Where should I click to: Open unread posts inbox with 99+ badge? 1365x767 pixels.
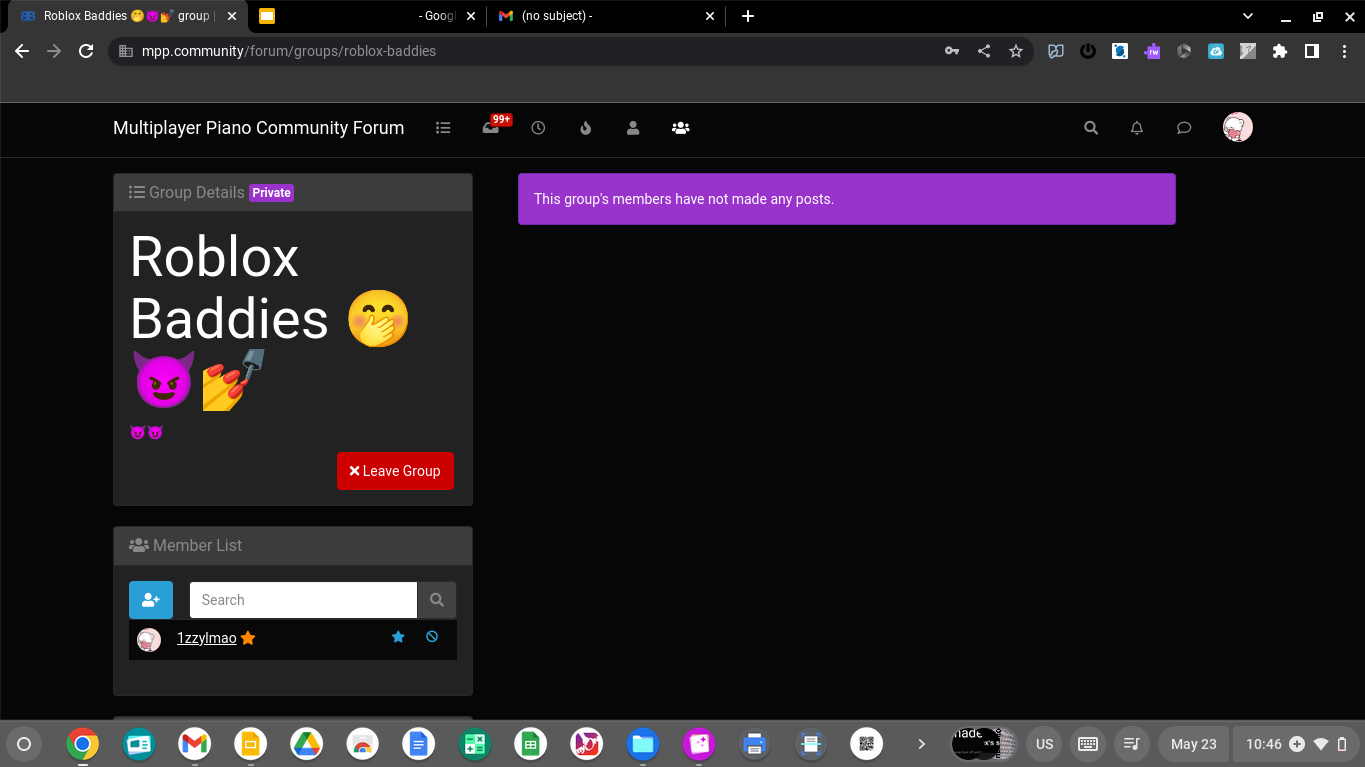[x=491, y=128]
